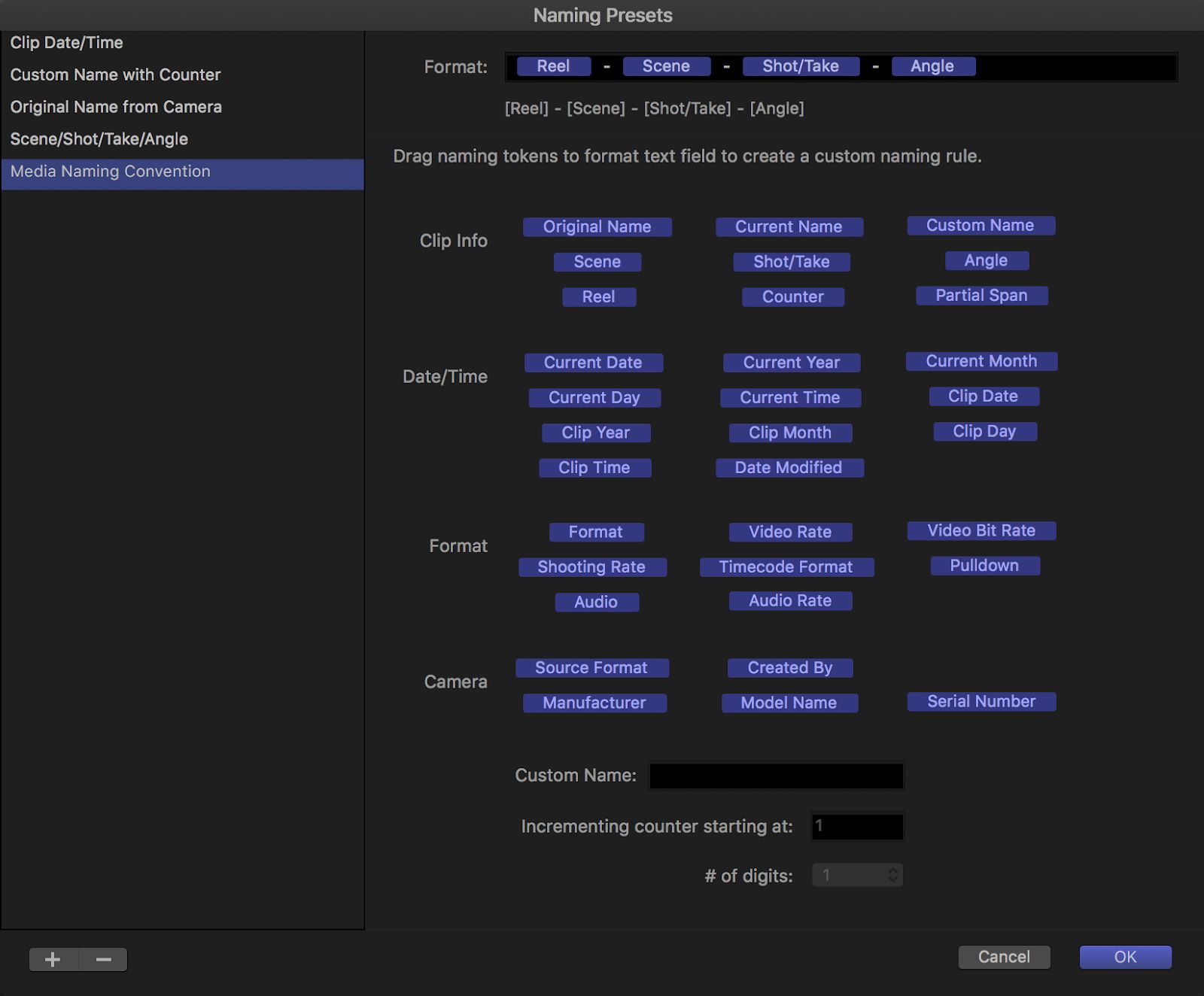Select Custom Name with Counter preset
1204x996 pixels.
[182, 74]
